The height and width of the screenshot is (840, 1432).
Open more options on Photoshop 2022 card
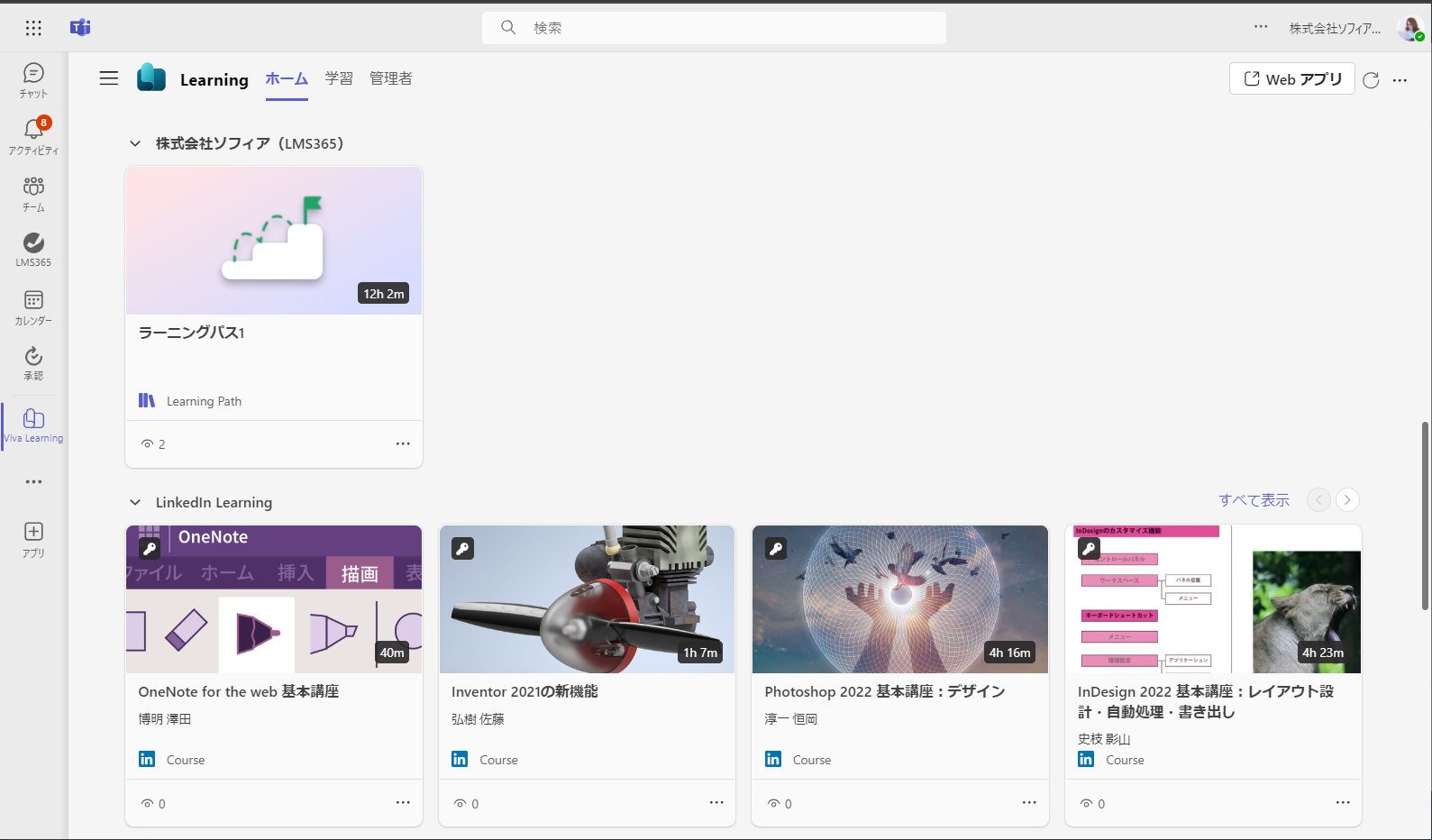[x=1029, y=802]
